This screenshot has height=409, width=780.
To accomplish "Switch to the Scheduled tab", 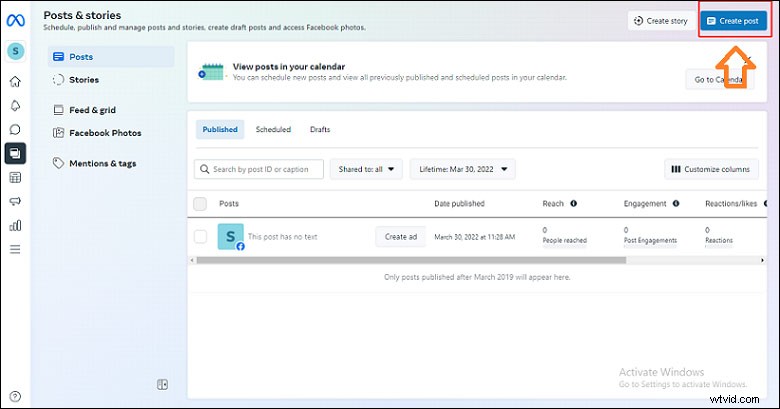I will point(273,129).
